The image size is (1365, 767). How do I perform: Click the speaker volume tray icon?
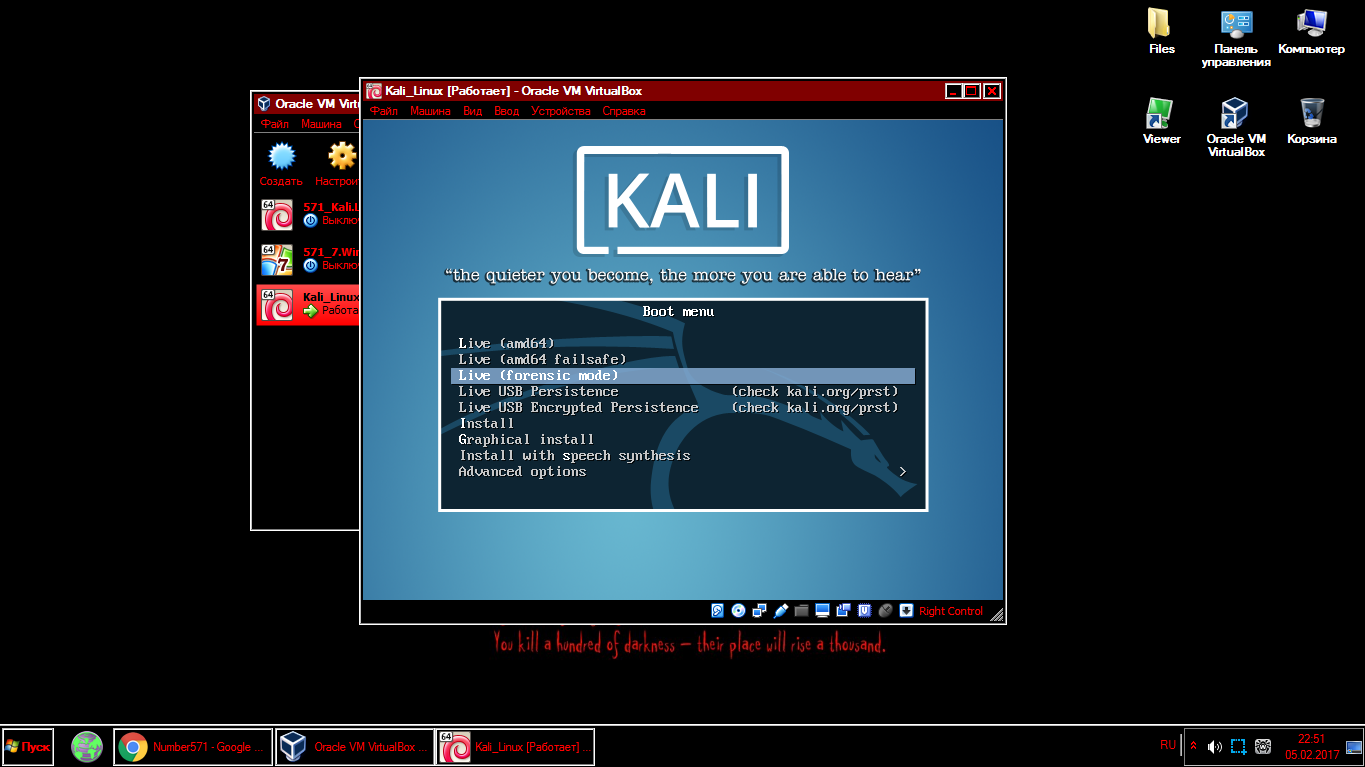pos(1214,746)
